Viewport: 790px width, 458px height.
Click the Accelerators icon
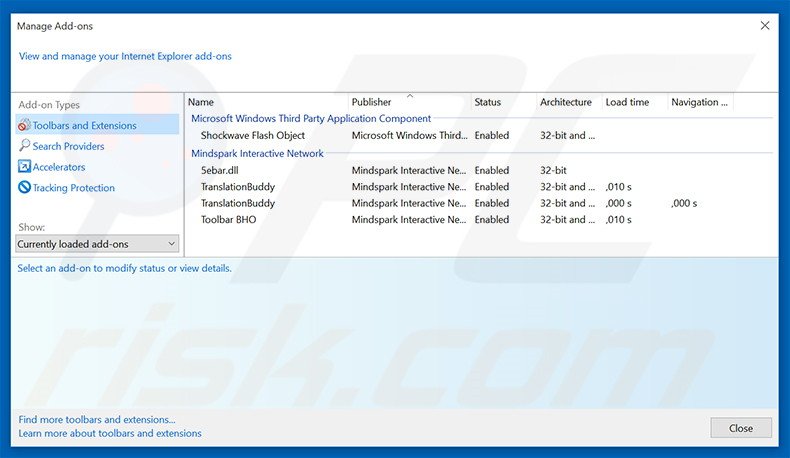tap(24, 166)
